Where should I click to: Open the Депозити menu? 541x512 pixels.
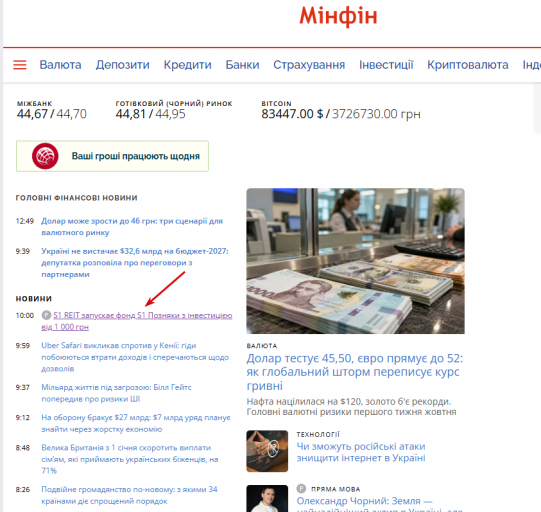pyautogui.click(x=122, y=65)
